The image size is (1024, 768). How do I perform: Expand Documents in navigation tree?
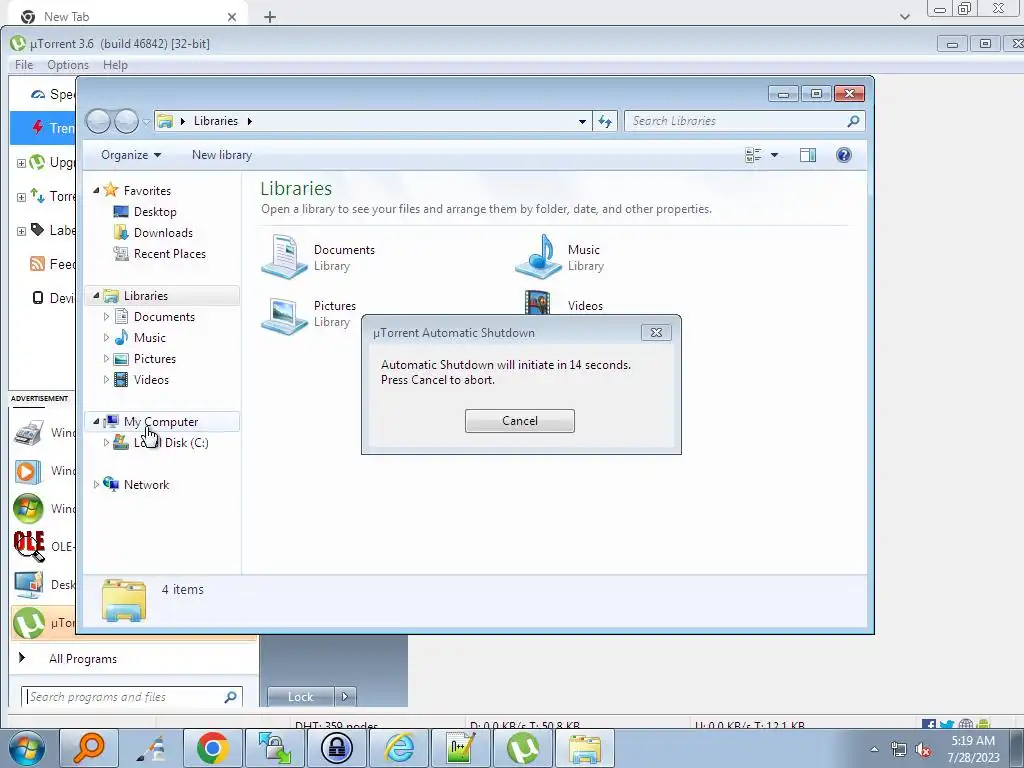[106, 317]
